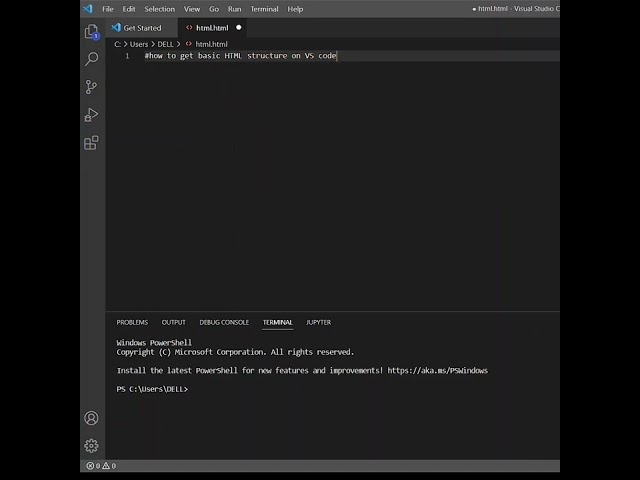Select the TERMINAL panel tab

coord(278,322)
